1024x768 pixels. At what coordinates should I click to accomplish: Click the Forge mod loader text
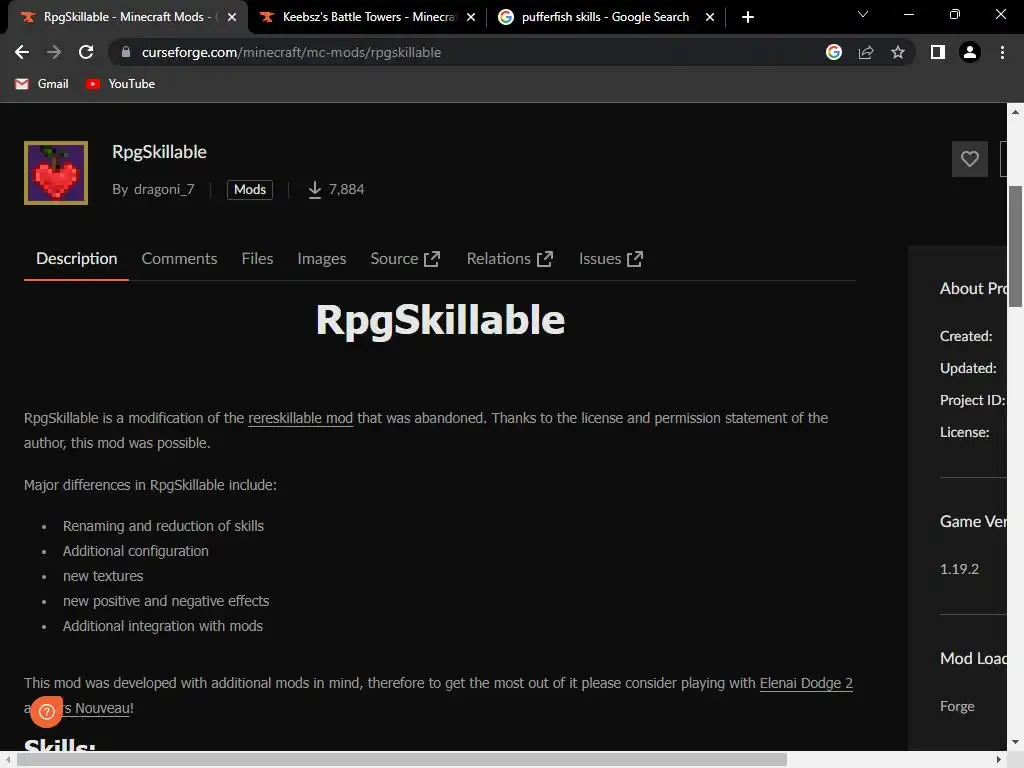[x=957, y=707]
